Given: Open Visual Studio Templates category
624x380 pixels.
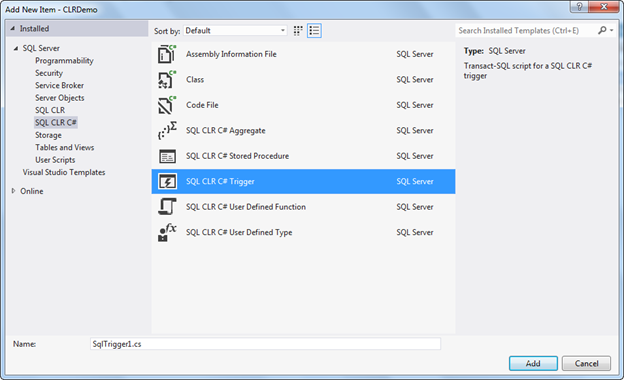Looking at the screenshot, I should [x=64, y=172].
